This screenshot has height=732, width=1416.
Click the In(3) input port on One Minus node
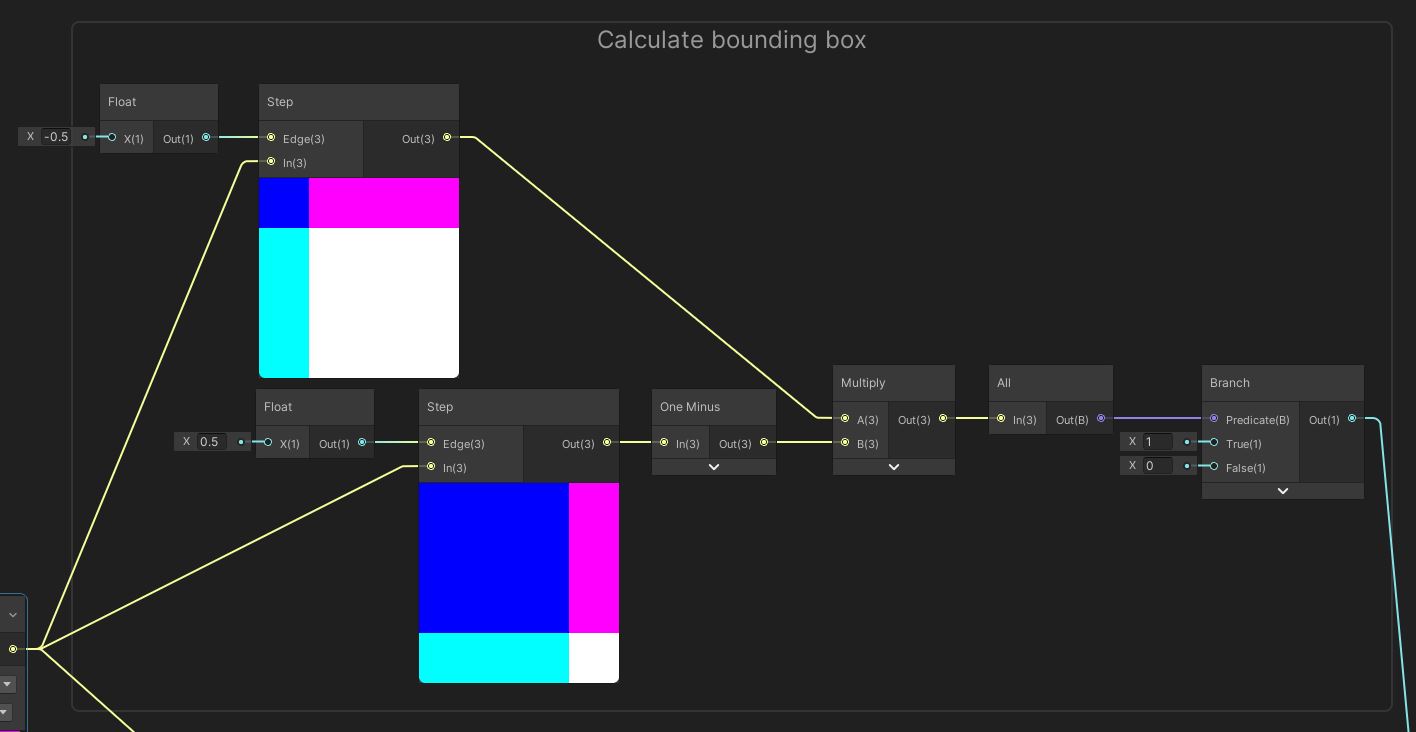663,442
